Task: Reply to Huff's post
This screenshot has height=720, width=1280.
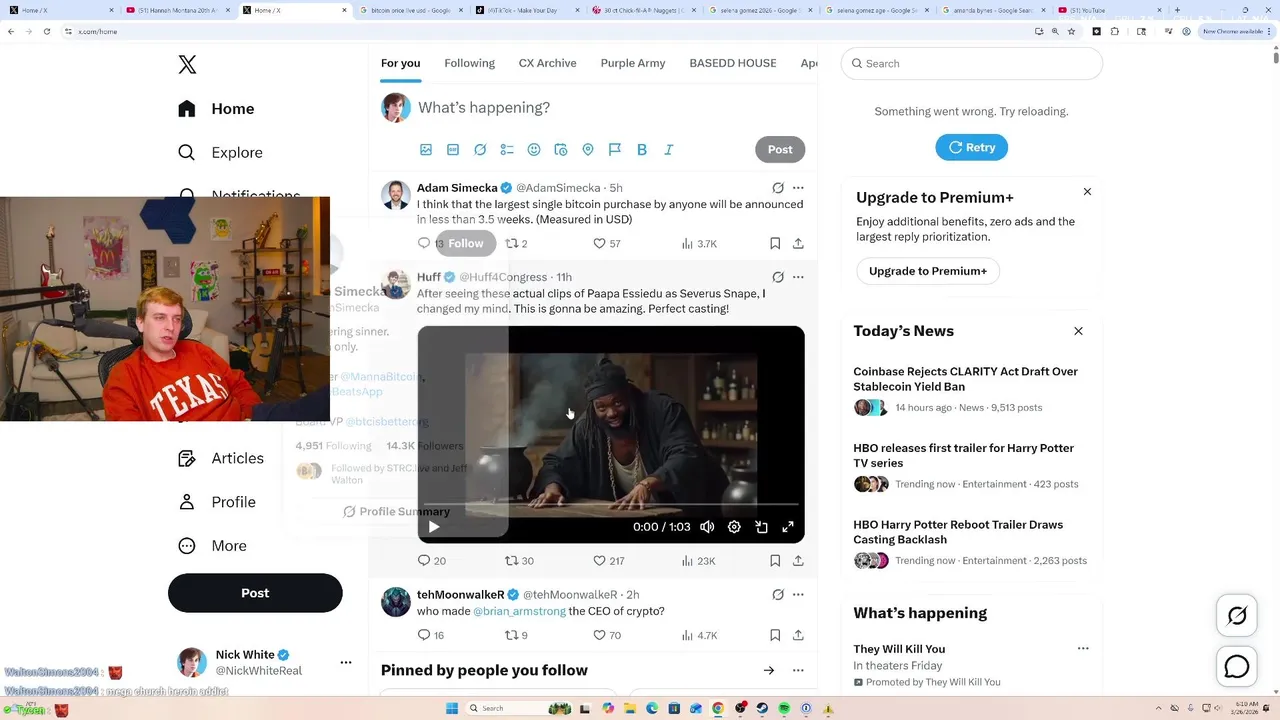Action: [x=432, y=561]
